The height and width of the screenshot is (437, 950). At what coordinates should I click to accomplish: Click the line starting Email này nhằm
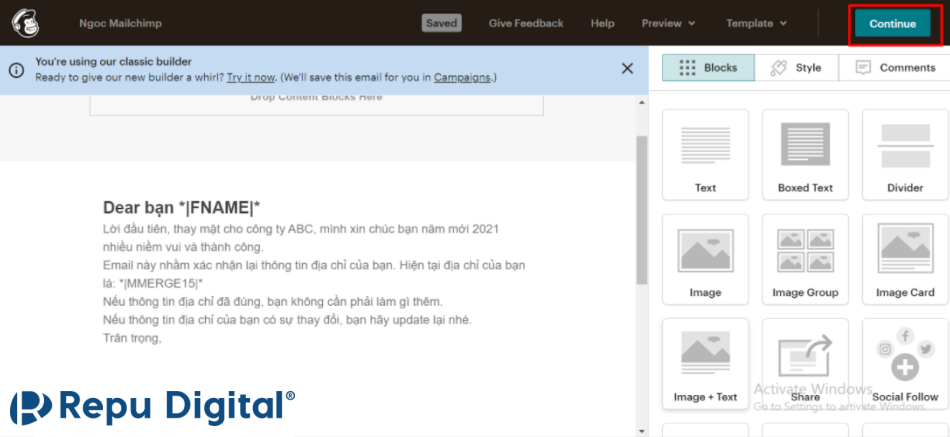click(x=314, y=265)
